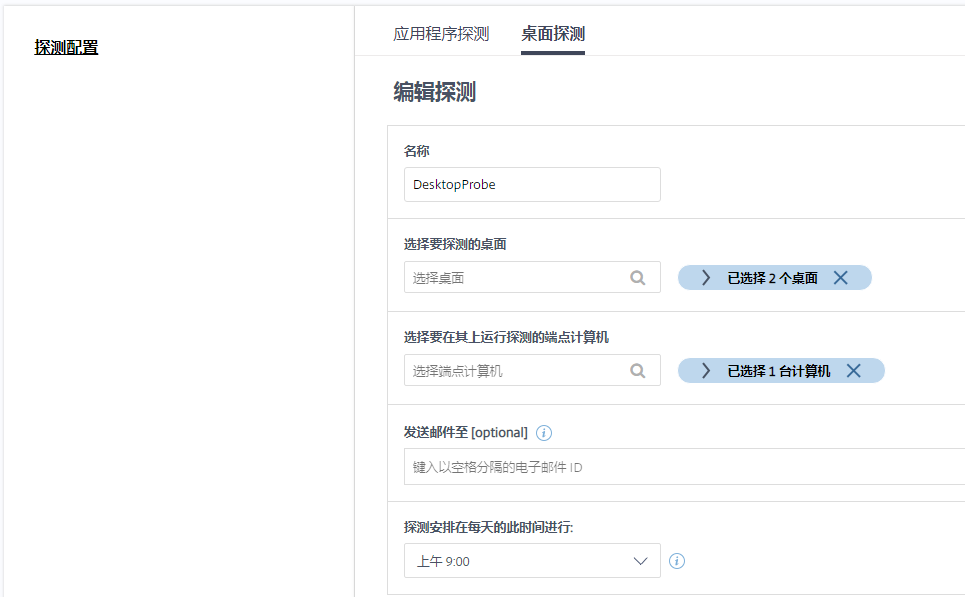Select the 桌面探测 tab
Screen dimensions: 965x597
coord(553,34)
